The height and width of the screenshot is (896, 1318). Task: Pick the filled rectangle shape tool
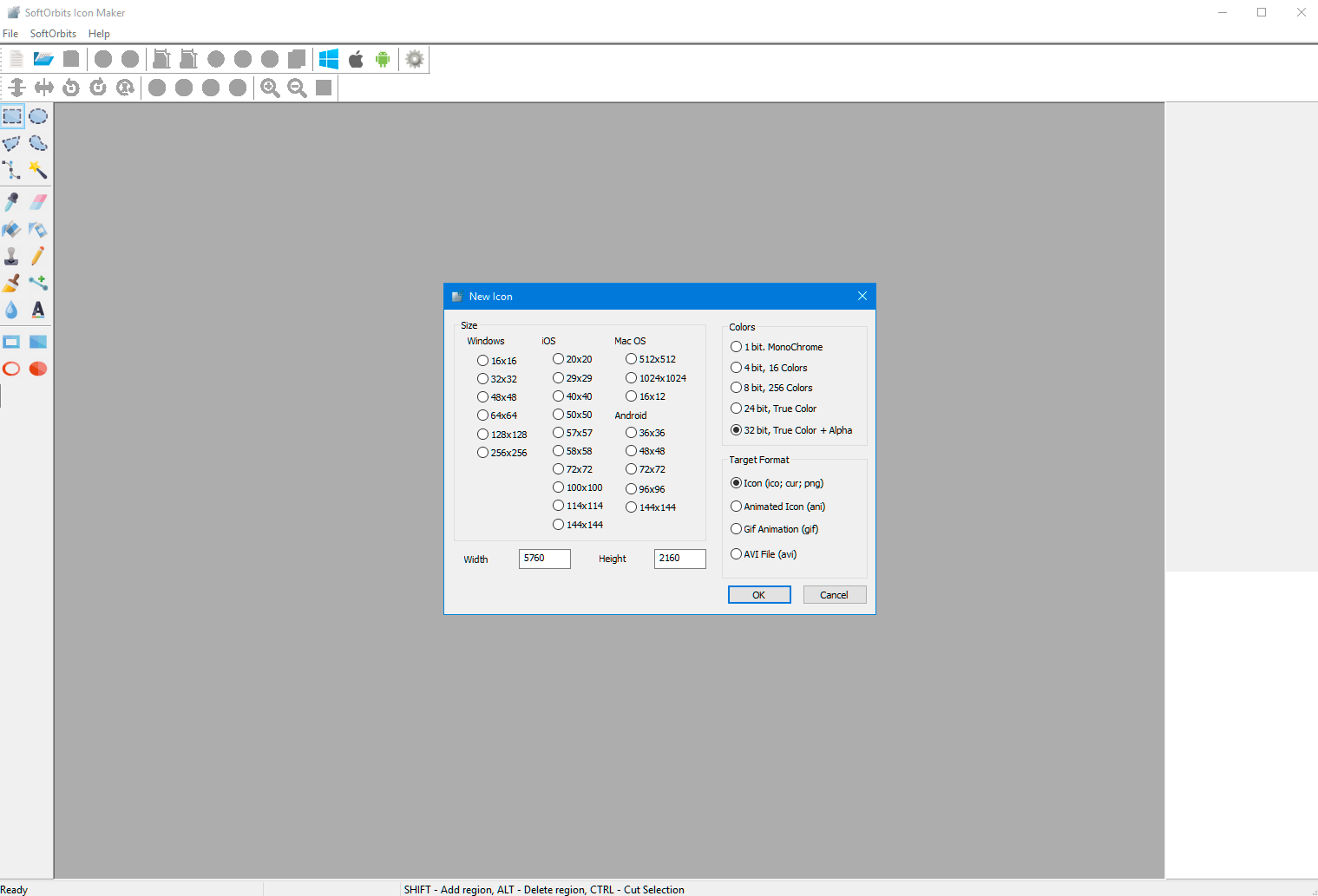point(38,342)
